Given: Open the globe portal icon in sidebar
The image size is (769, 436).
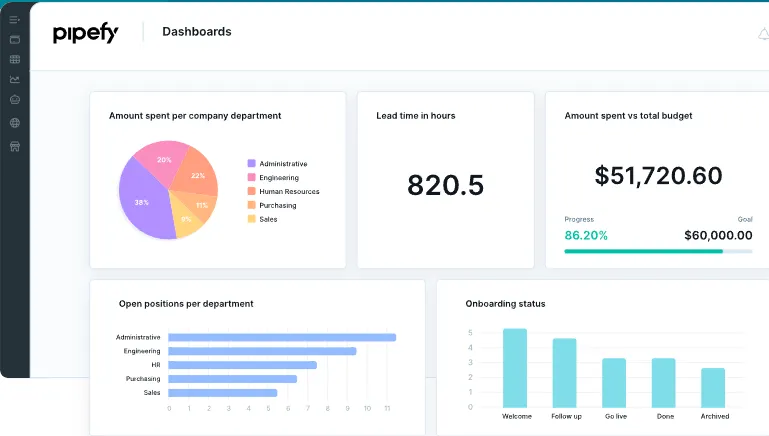Looking at the screenshot, I should [x=15, y=123].
